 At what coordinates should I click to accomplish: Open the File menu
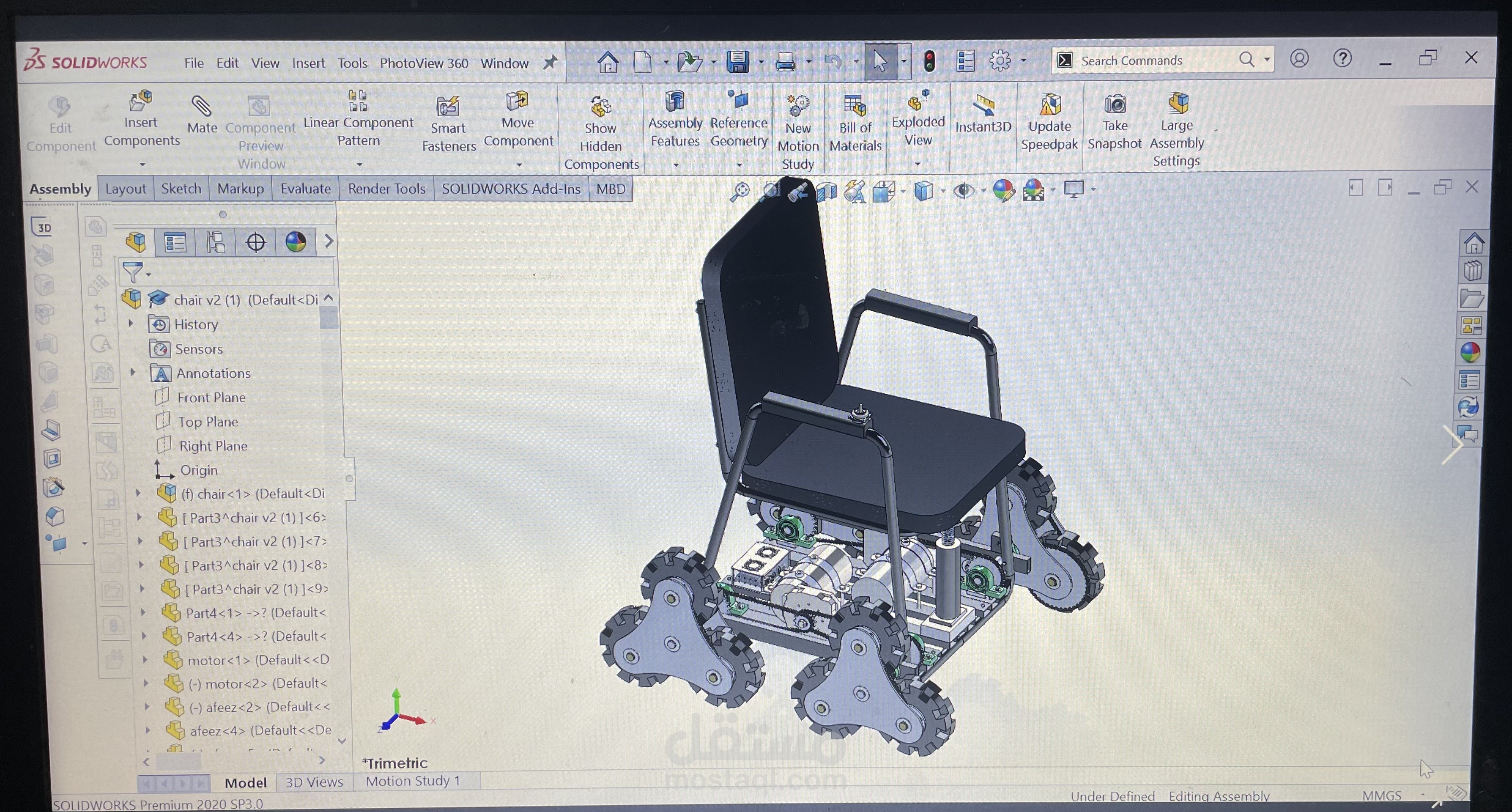tap(194, 63)
